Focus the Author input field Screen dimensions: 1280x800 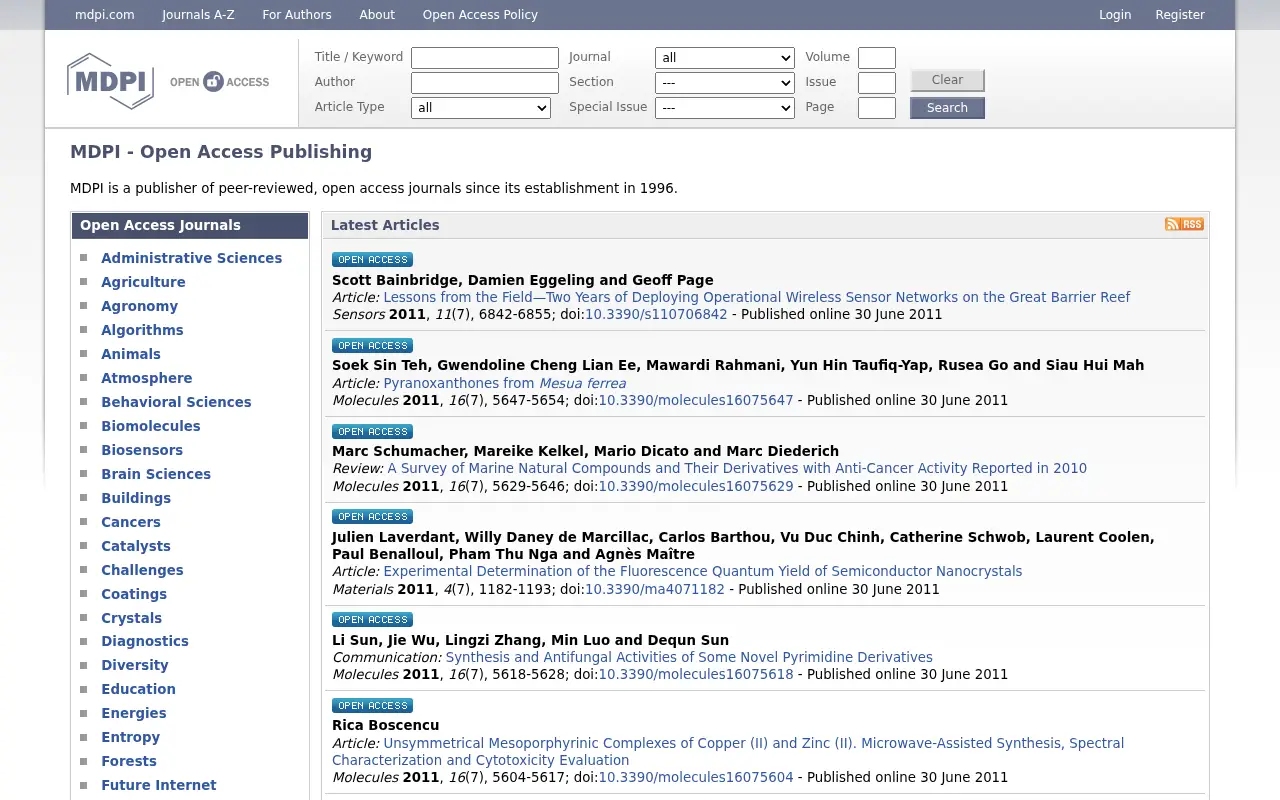point(485,83)
